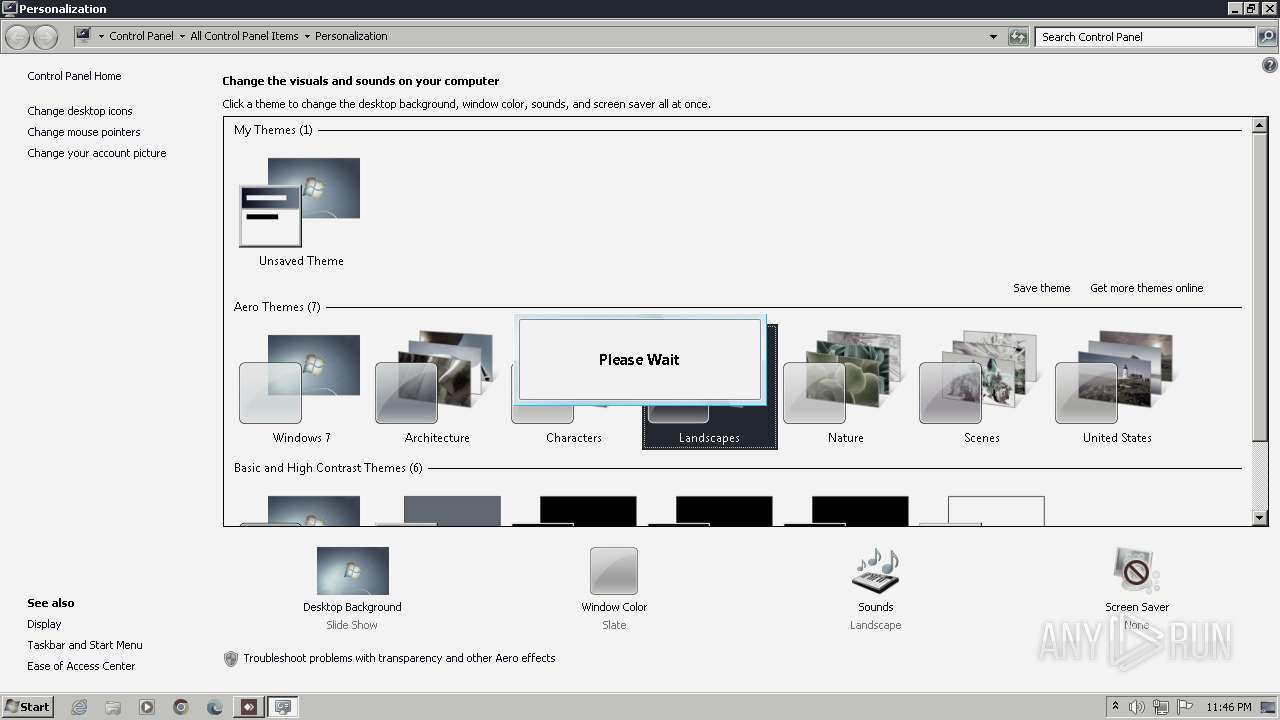
Task: Open the Sounds settings icon
Action: point(875,571)
